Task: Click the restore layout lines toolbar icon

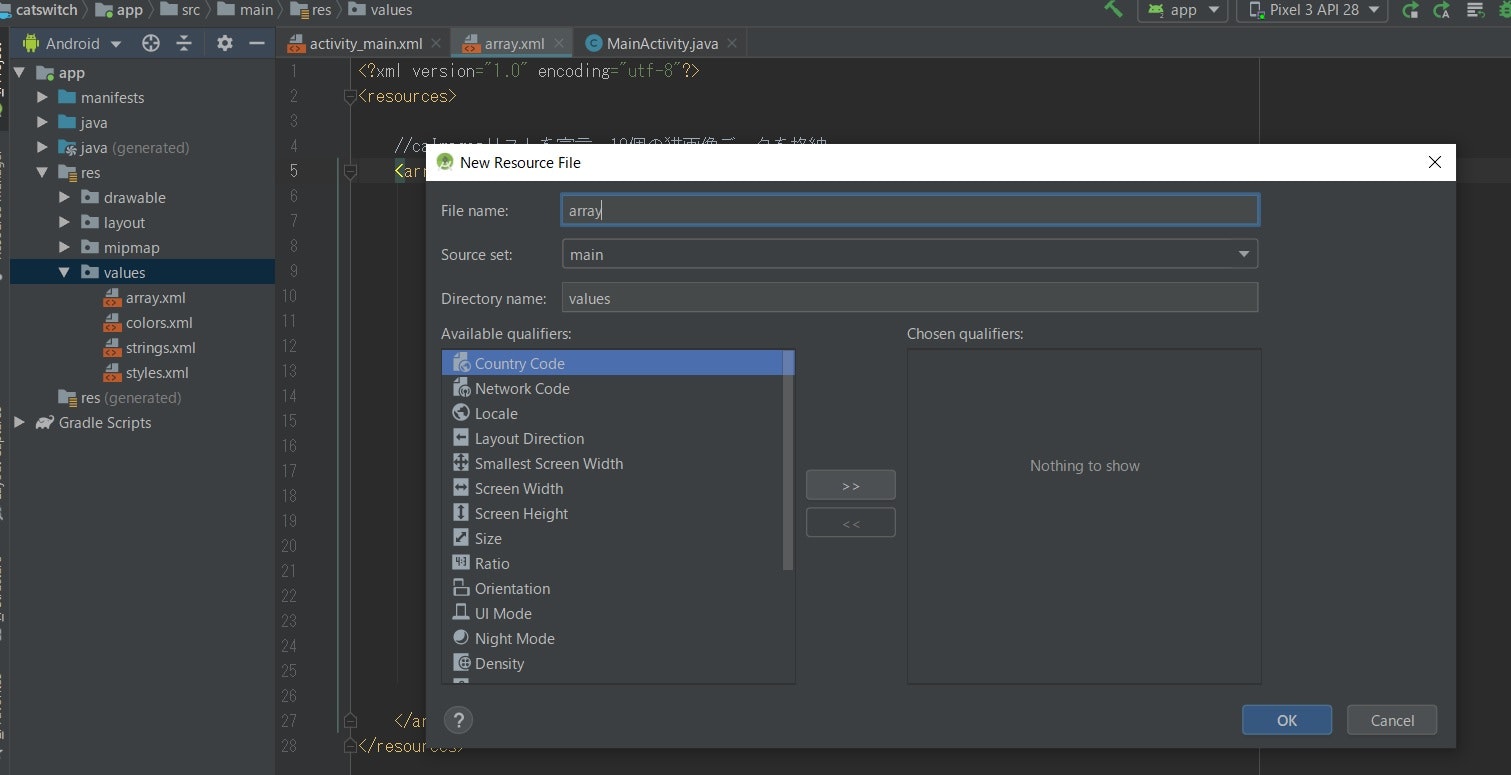Action: coord(1475,10)
